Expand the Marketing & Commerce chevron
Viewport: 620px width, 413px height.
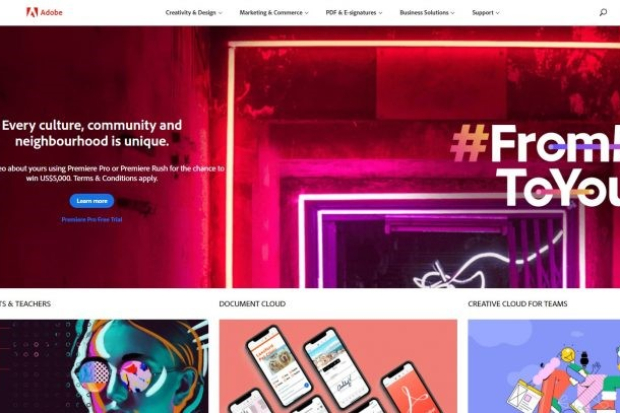point(306,13)
